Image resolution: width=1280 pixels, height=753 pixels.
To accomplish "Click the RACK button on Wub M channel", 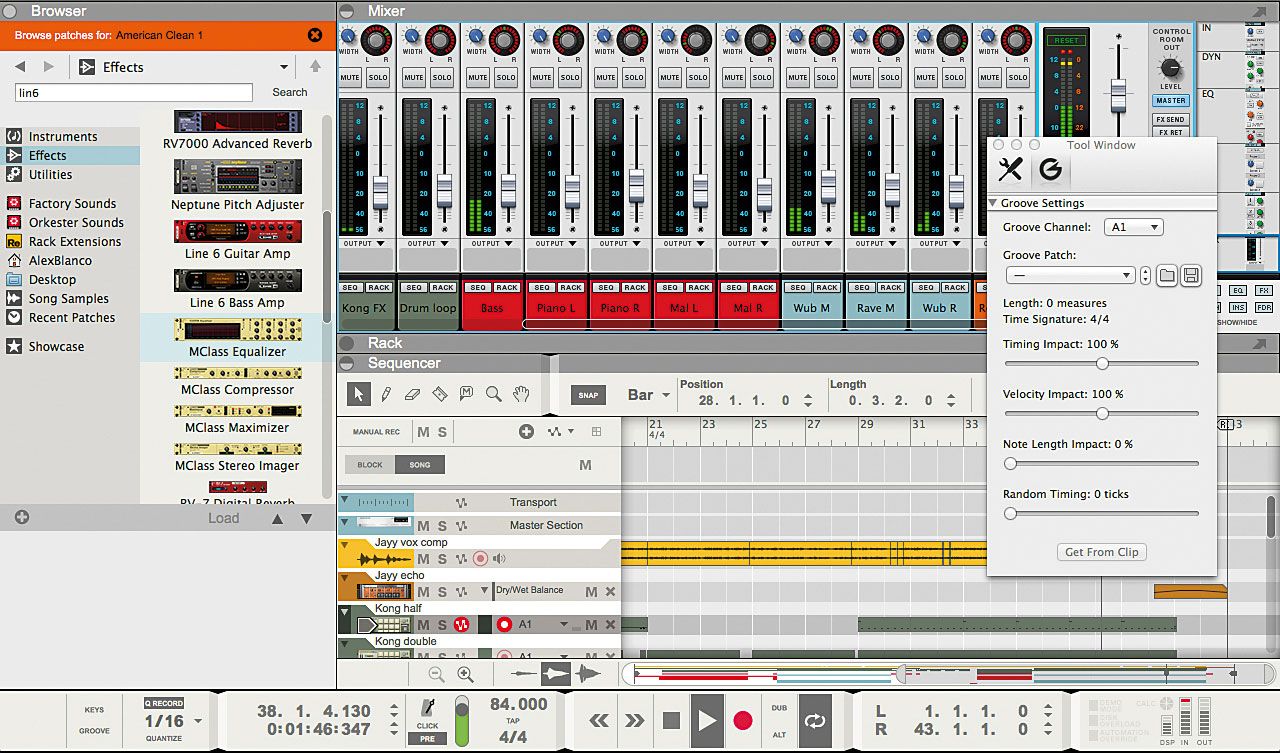I will coord(826,288).
